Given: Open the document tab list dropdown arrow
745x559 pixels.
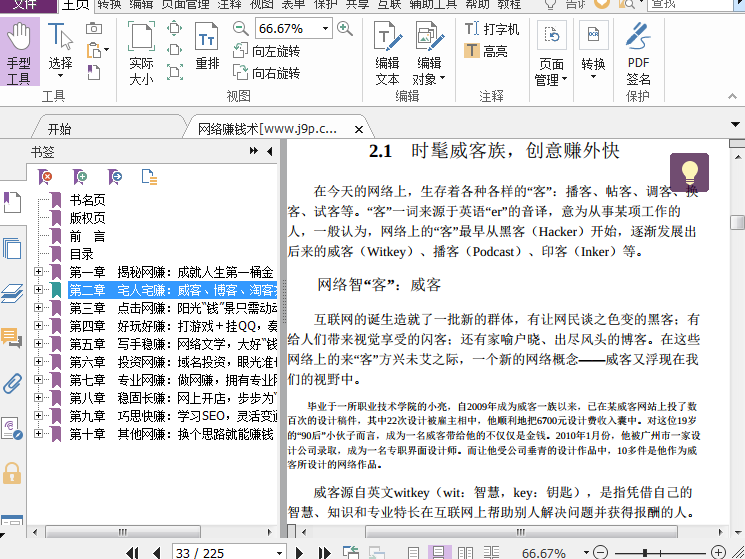Looking at the screenshot, I should (x=735, y=124).
